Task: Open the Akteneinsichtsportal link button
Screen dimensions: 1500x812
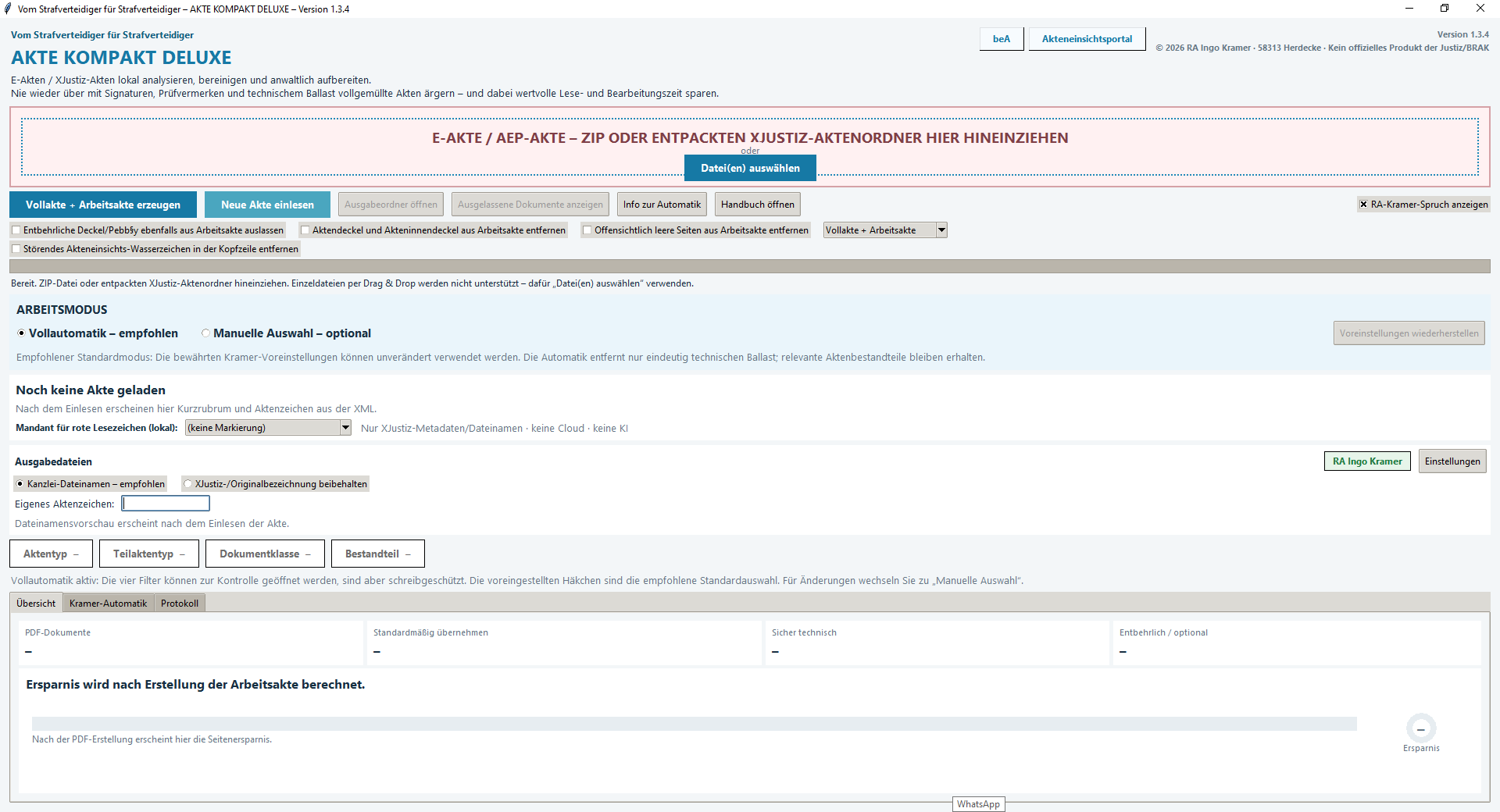Action: (1087, 39)
